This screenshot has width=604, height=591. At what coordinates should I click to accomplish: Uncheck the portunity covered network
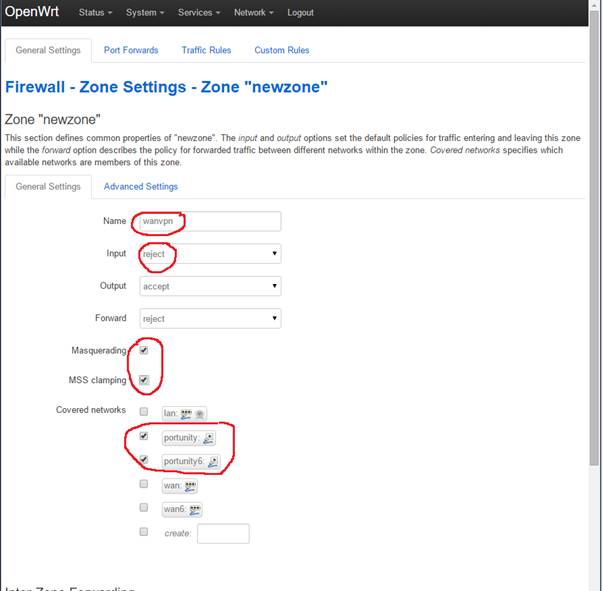[x=145, y=437]
